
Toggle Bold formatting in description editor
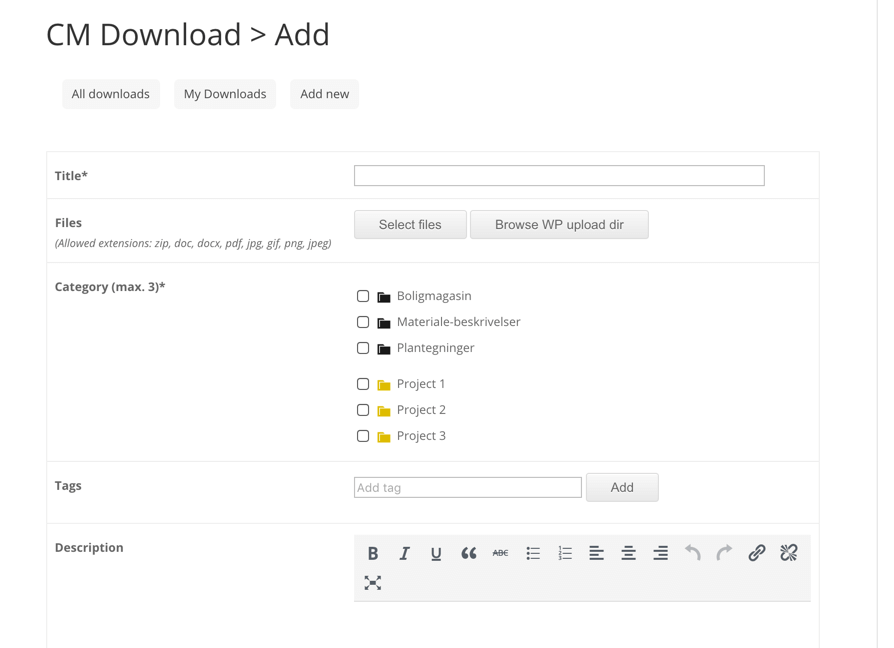(x=373, y=553)
